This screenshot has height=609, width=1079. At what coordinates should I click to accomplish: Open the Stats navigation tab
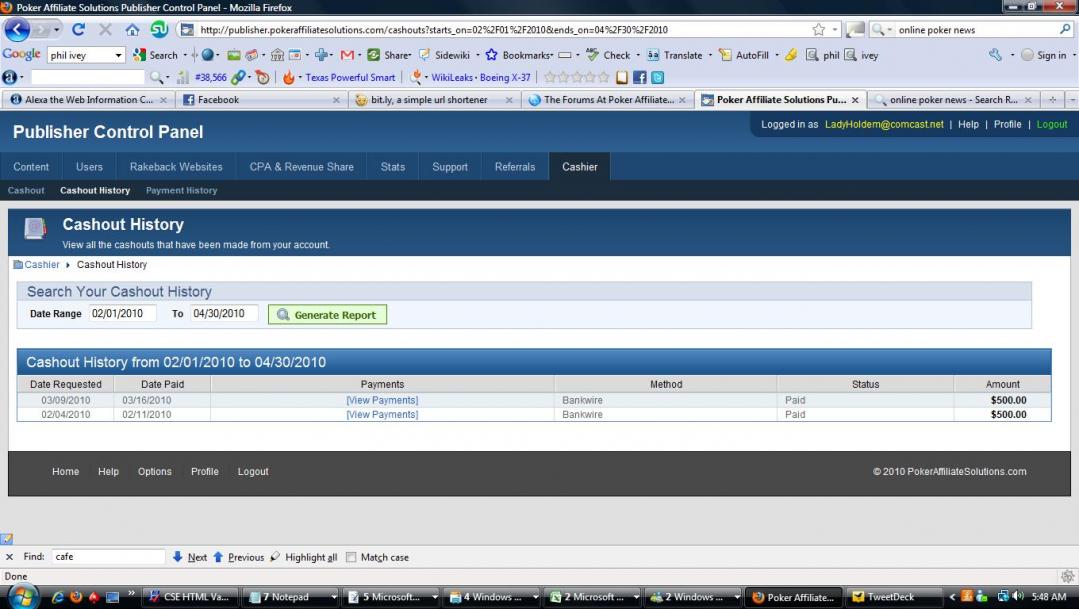(392, 167)
